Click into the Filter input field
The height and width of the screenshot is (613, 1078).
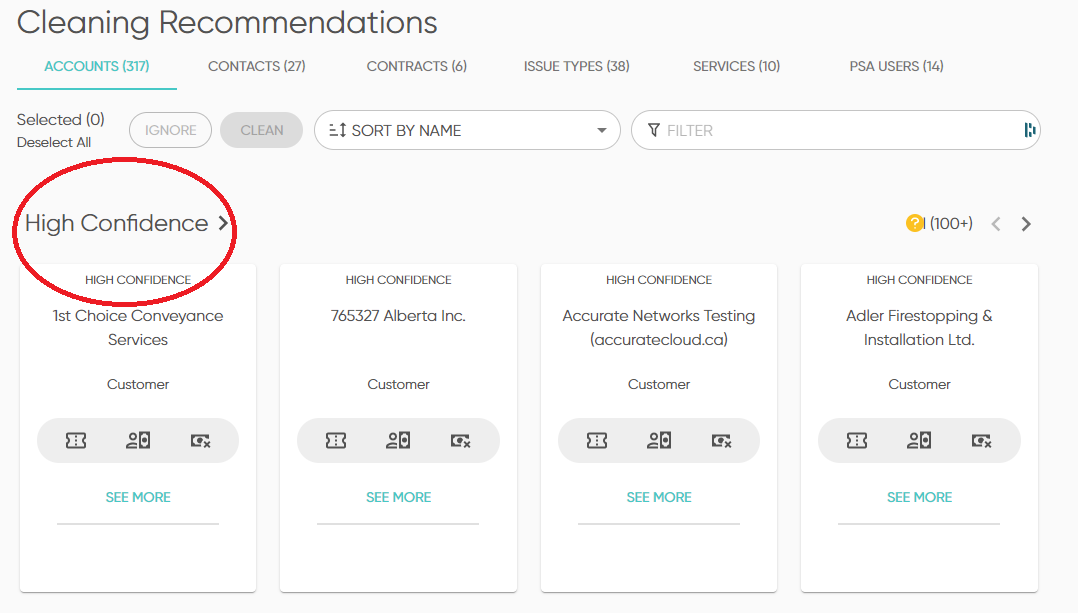830,130
